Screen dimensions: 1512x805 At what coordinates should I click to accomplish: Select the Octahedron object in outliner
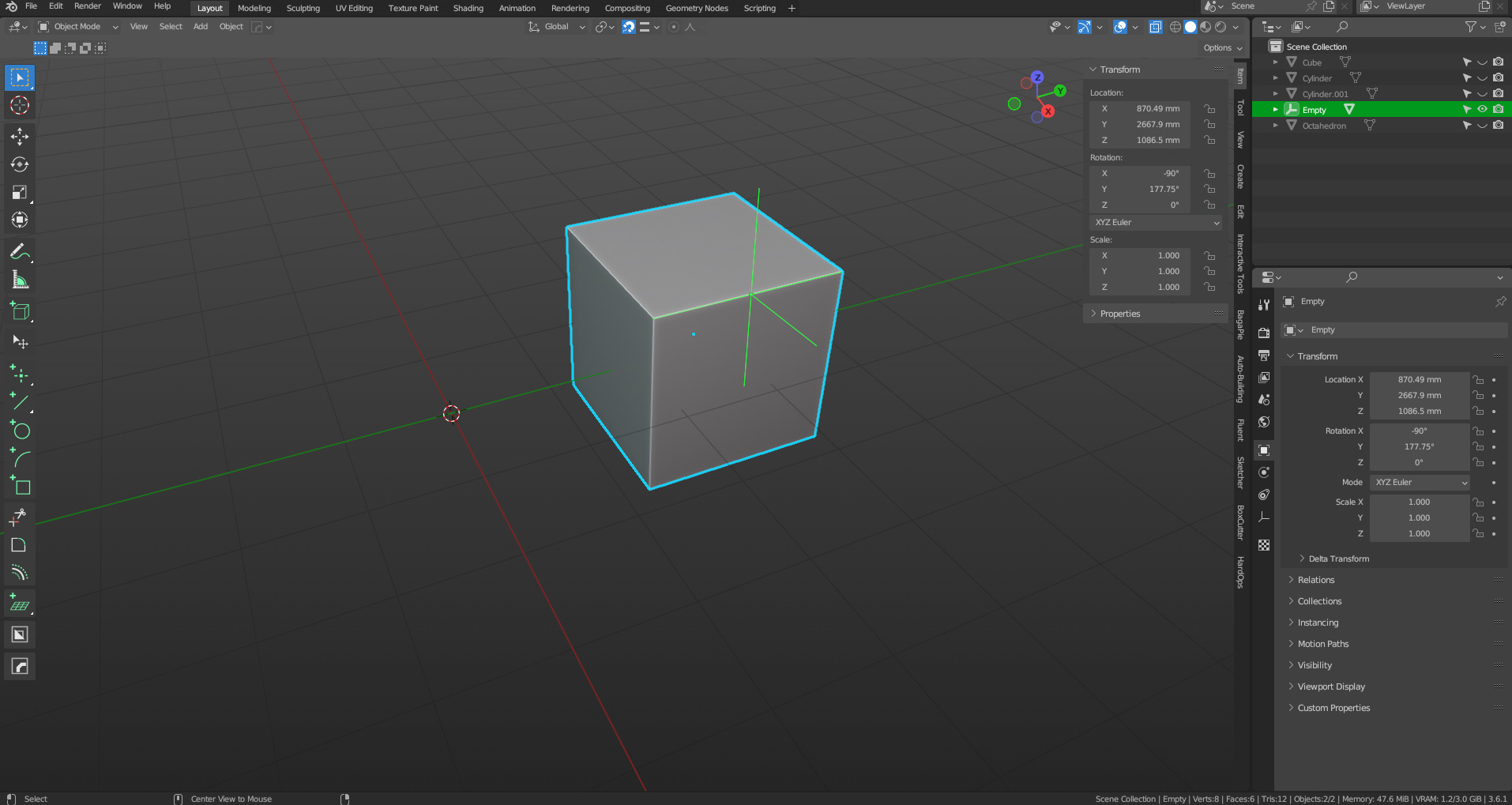[1324, 126]
